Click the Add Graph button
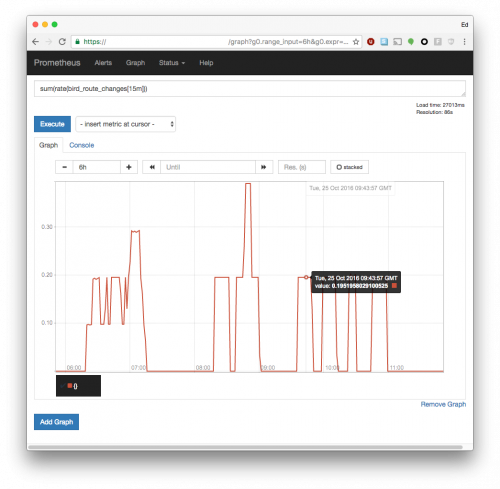 tap(56, 422)
